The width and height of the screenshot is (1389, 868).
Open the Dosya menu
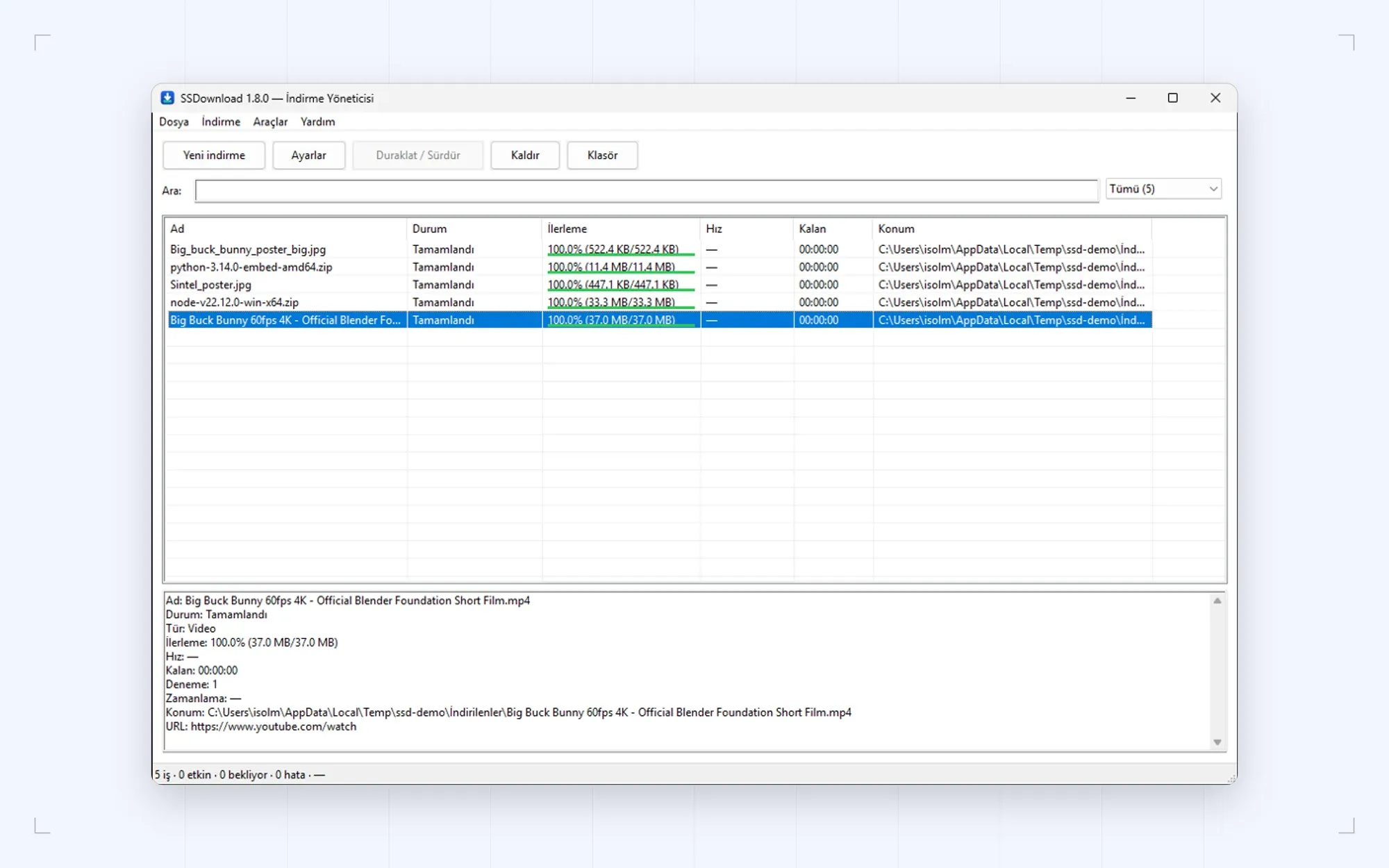tap(174, 122)
